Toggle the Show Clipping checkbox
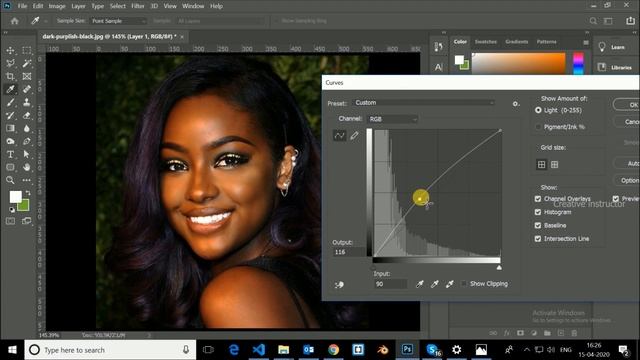640x360 pixels. tap(464, 284)
